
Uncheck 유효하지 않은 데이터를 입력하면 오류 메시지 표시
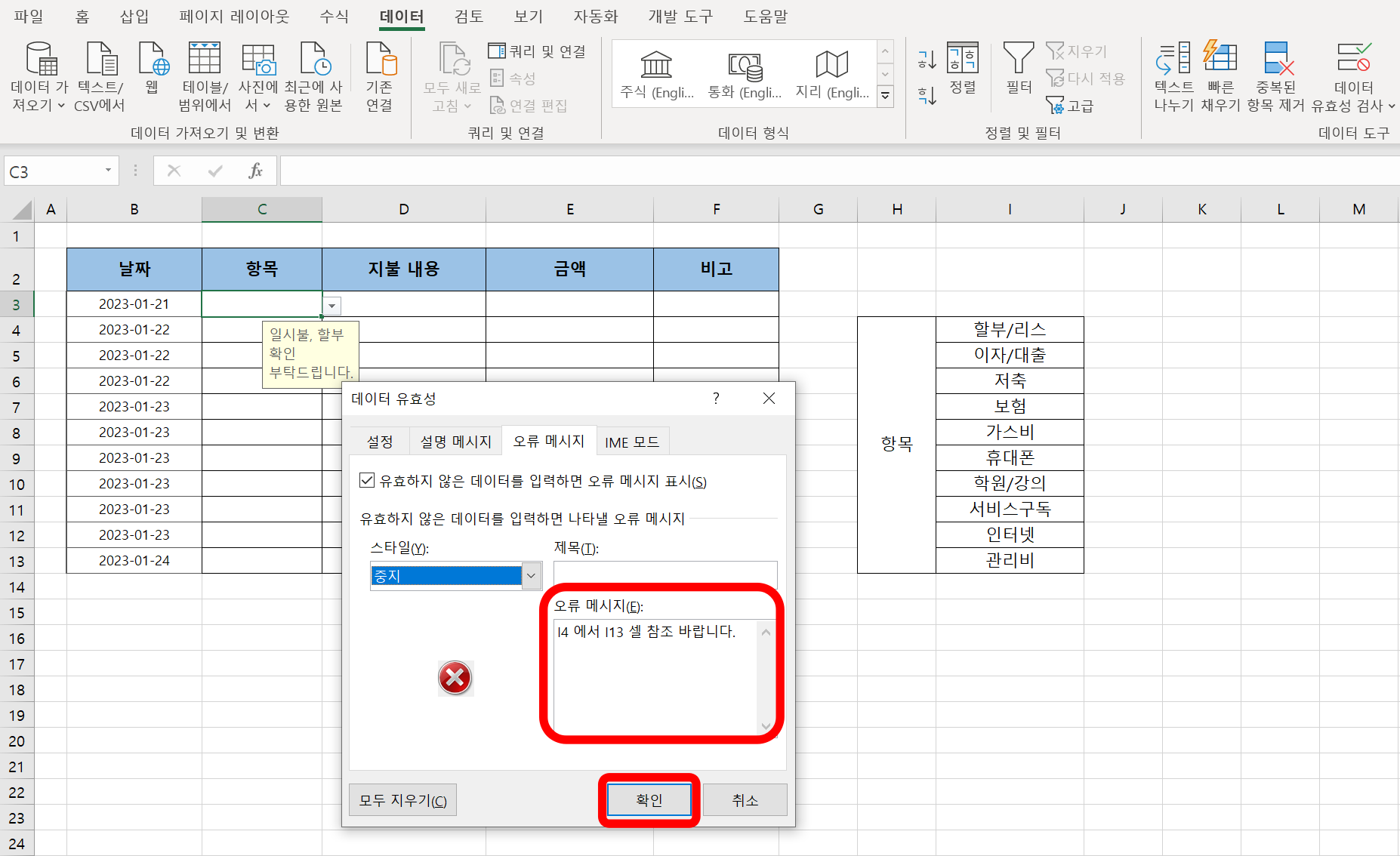click(367, 481)
